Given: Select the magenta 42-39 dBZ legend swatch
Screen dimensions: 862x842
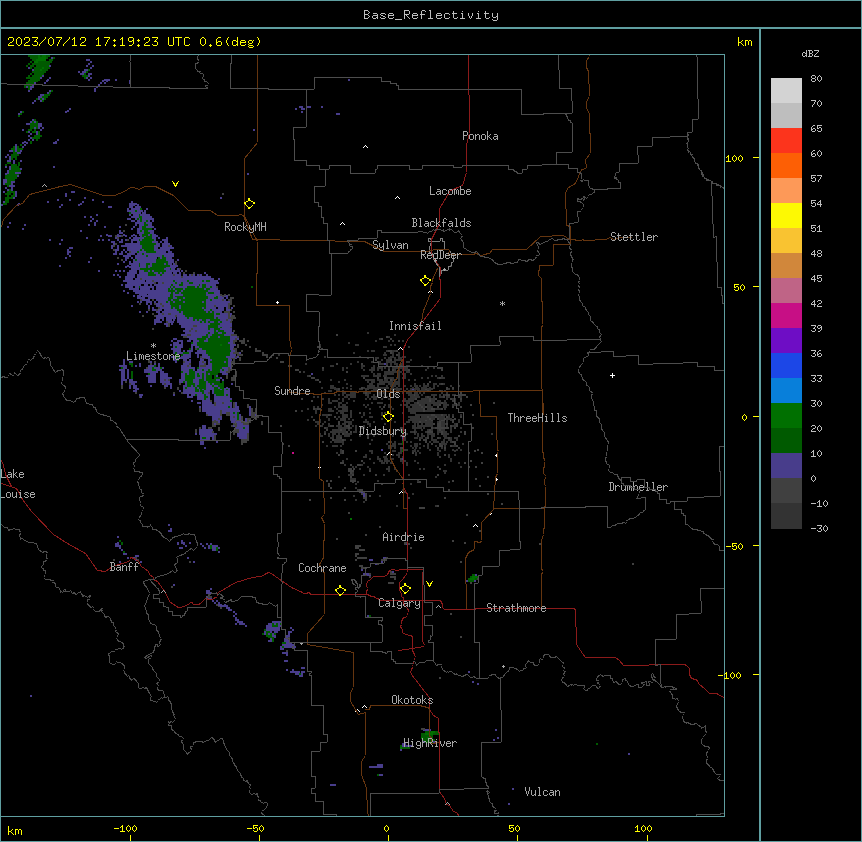Looking at the screenshot, I should tap(786, 315).
